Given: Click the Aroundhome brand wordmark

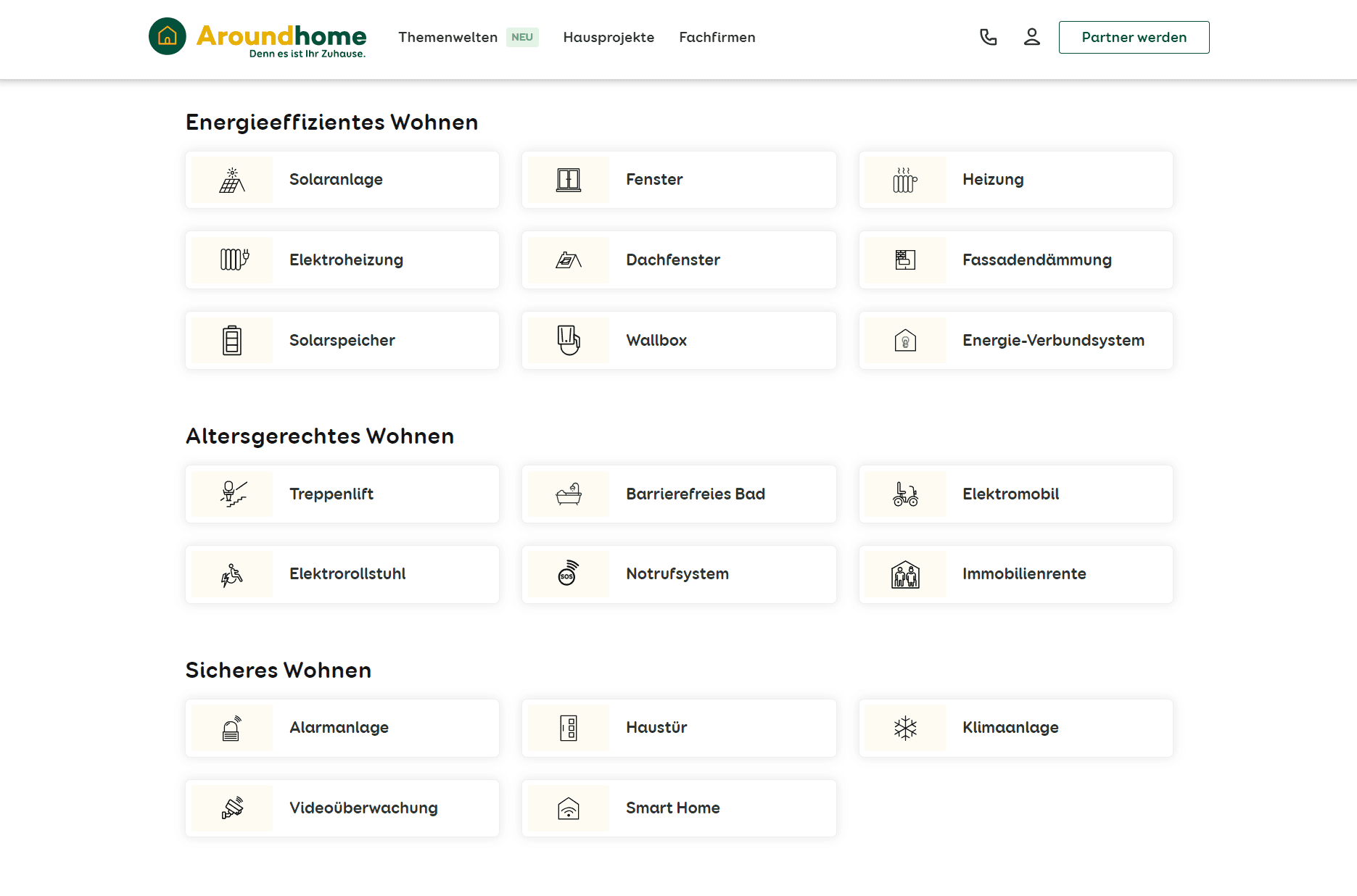Looking at the screenshot, I should point(281,36).
